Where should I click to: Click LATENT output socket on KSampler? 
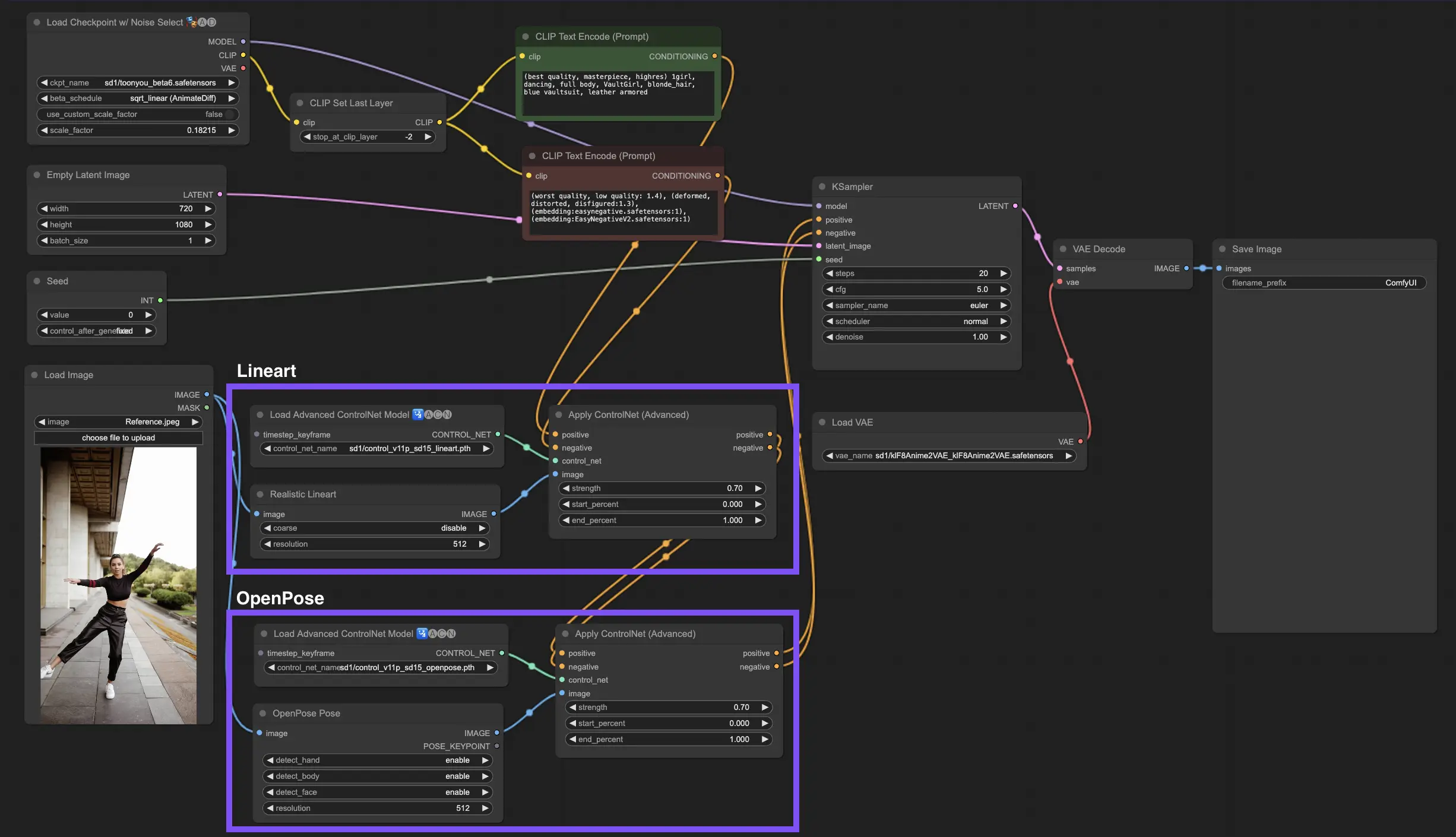click(1015, 206)
